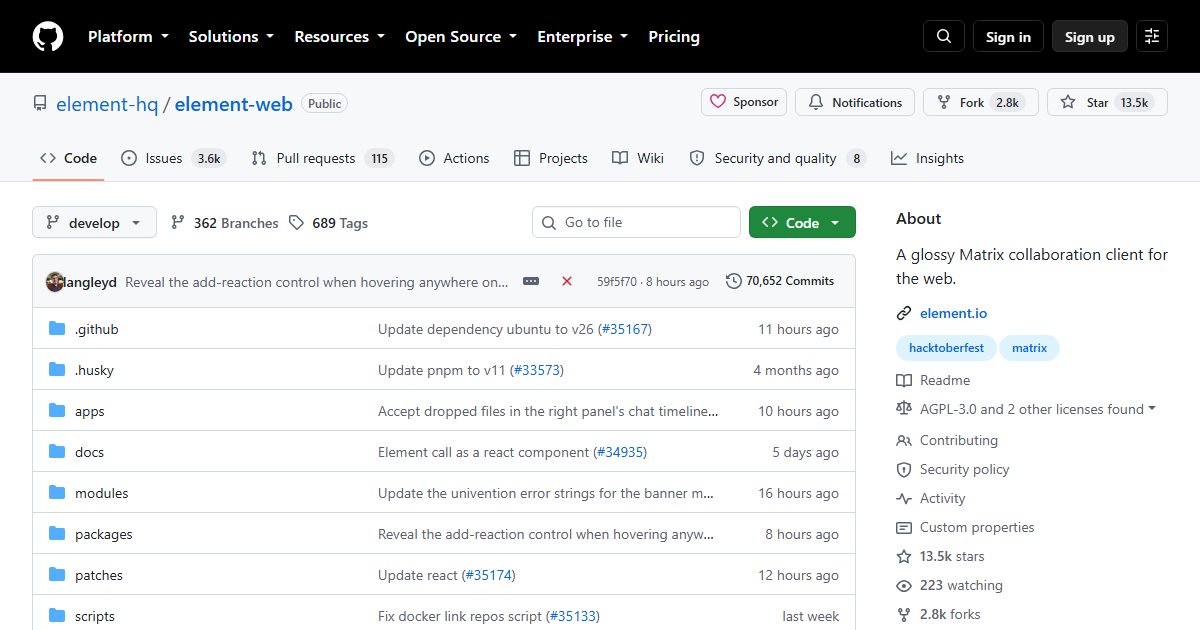Image resolution: width=1200 pixels, height=630 pixels.
Task: Open the green Code dropdown button
Action: click(802, 223)
